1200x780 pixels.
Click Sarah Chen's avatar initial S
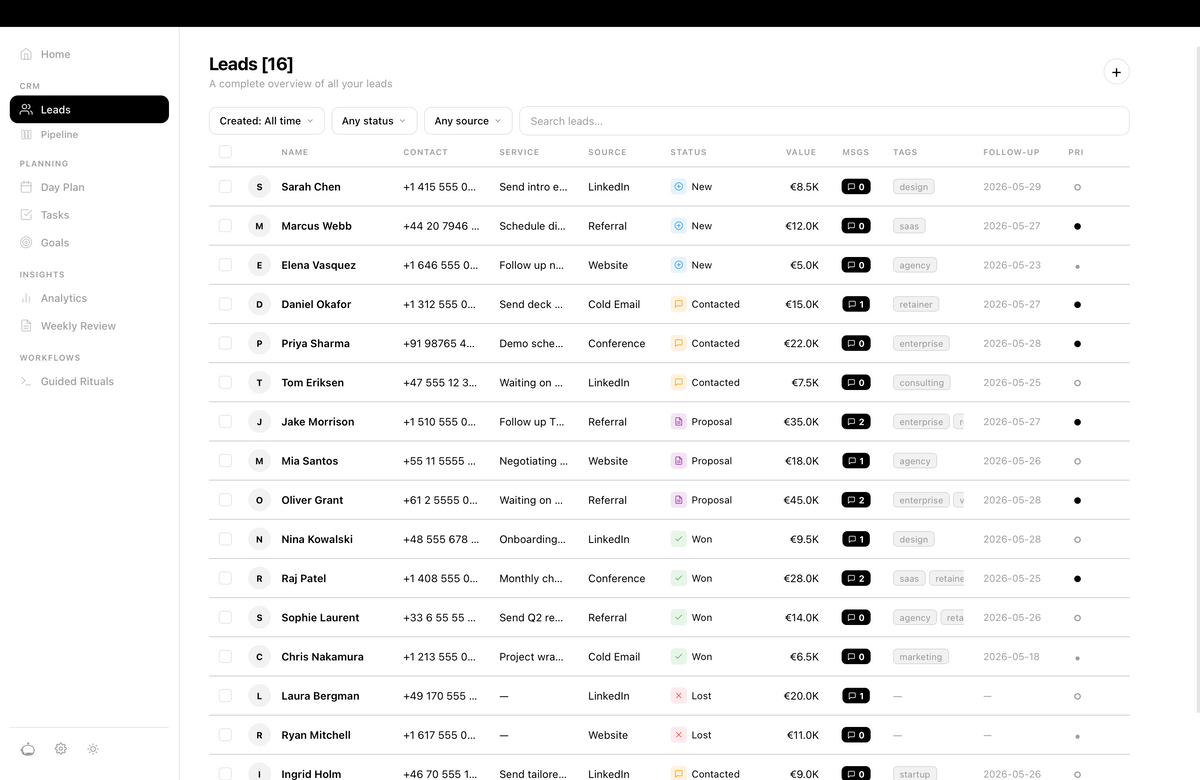[260, 187]
